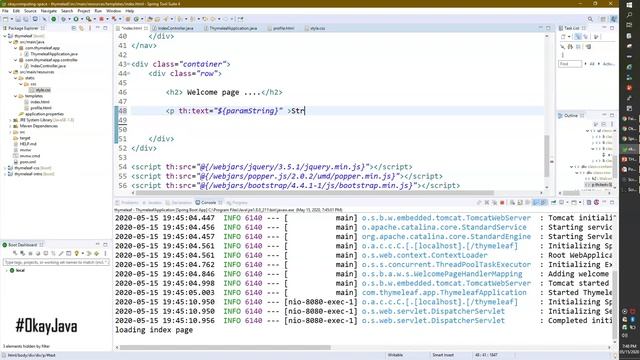Open the Run menu
The height and width of the screenshot is (360, 640).
coord(98,11)
